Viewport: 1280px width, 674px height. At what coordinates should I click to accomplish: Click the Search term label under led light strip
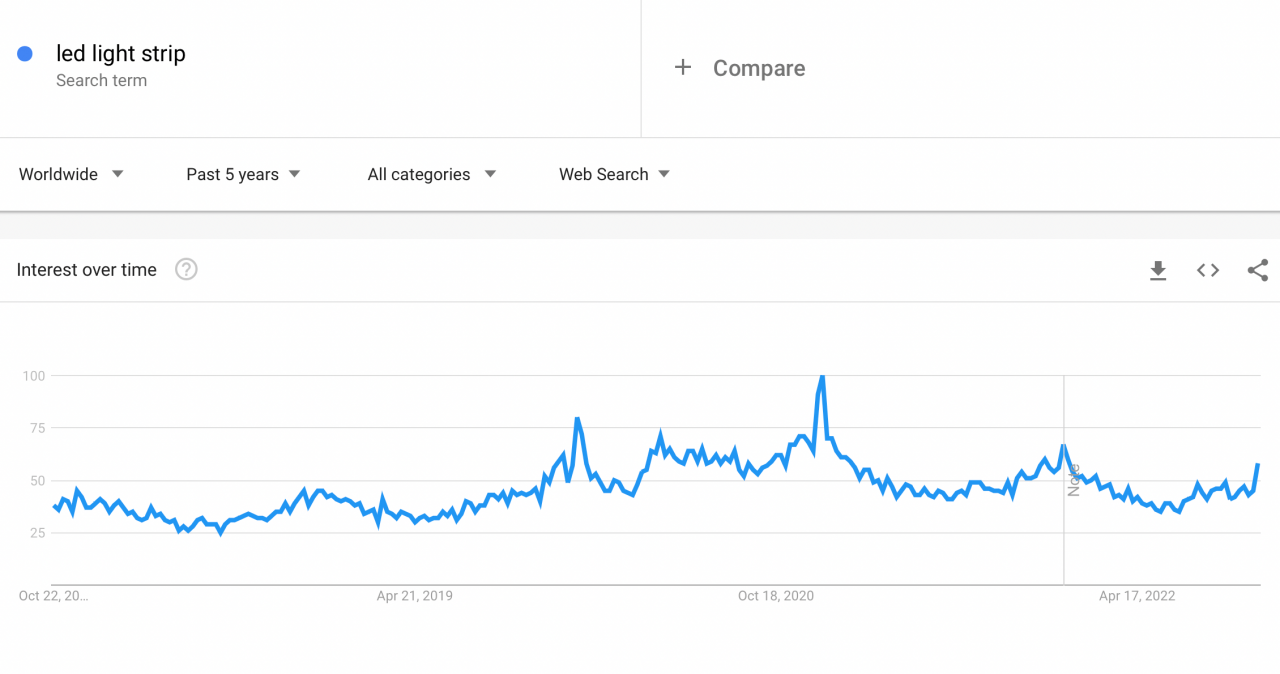tap(101, 80)
